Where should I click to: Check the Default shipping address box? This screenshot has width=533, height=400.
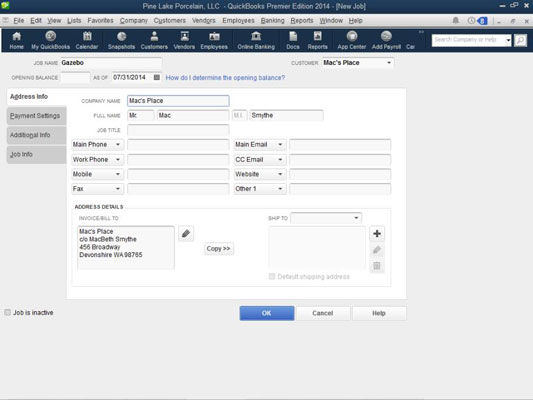tap(272, 276)
